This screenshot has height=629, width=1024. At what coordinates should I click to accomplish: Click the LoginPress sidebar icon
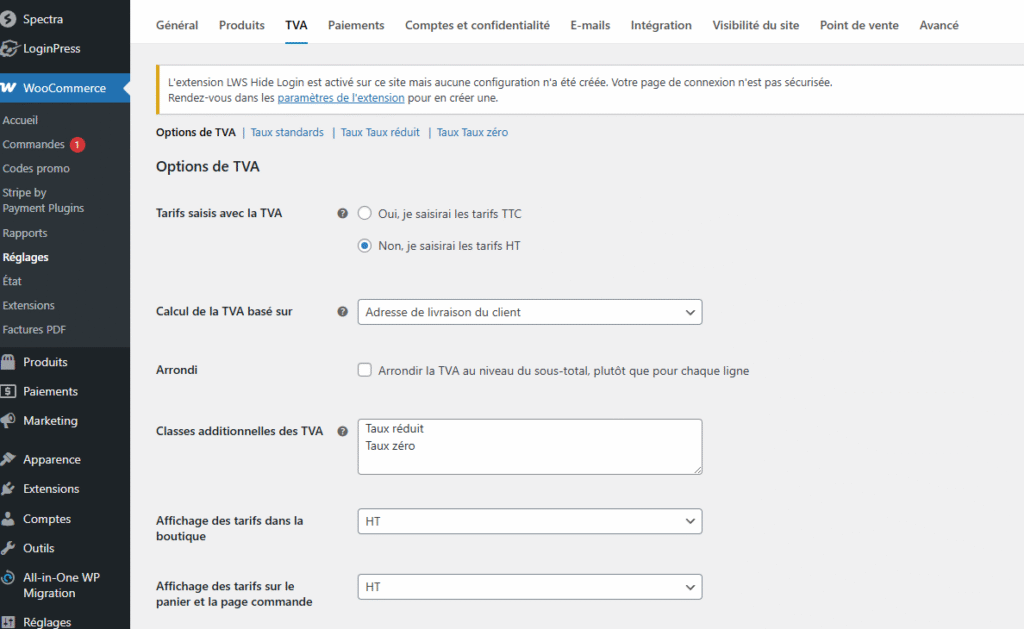pyautogui.click(x=8, y=48)
